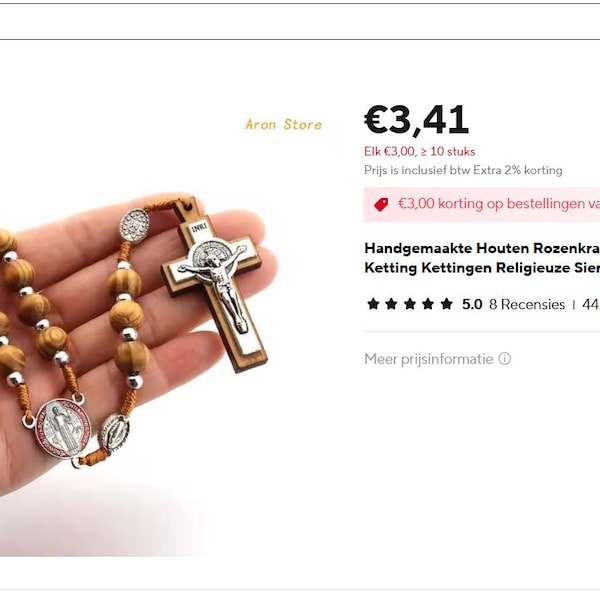Open Meer prijsinformatie details
Image resolution: width=600 pixels, height=600 pixels.
coord(429,359)
